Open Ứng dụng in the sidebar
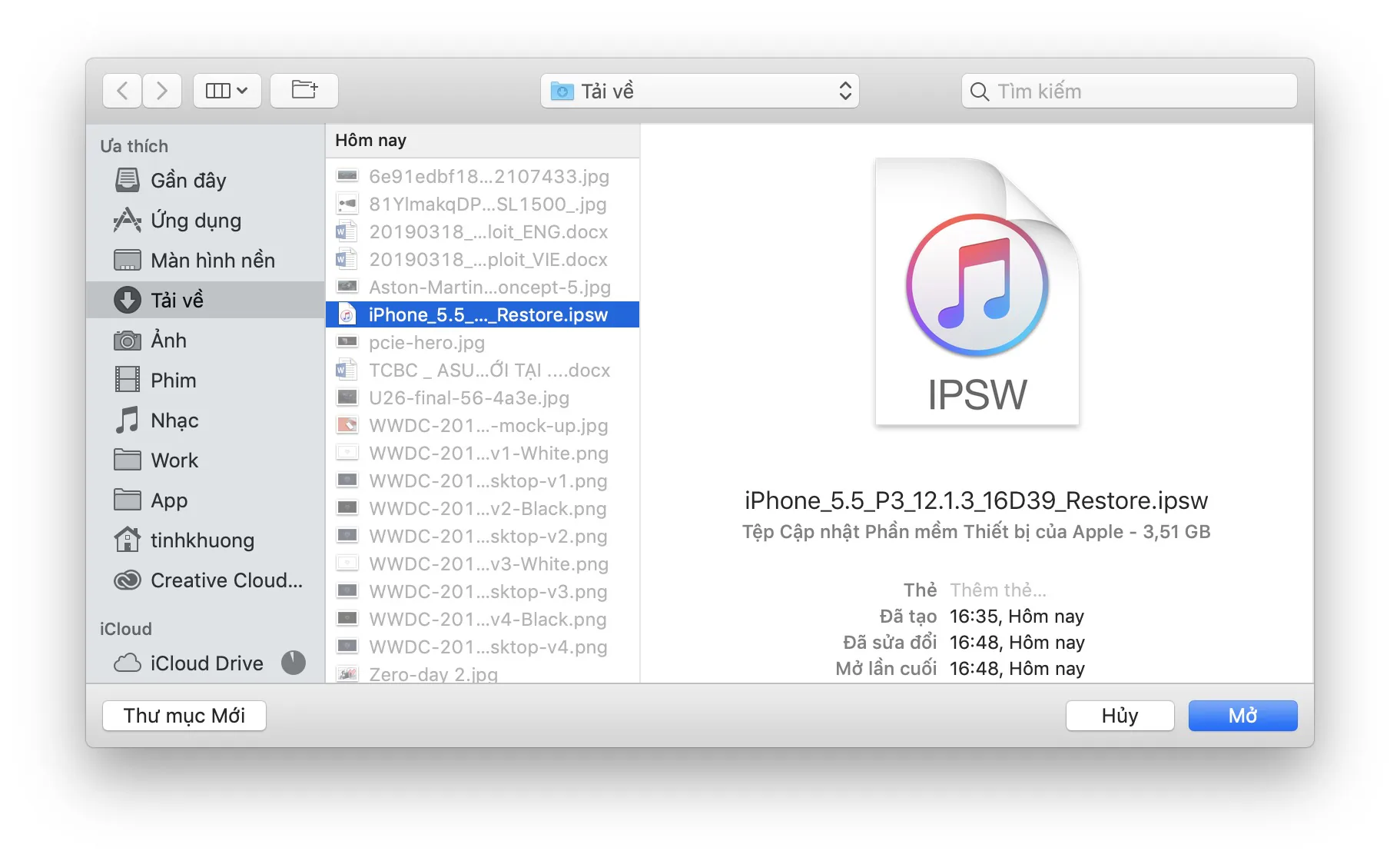1400x861 pixels. [x=205, y=220]
